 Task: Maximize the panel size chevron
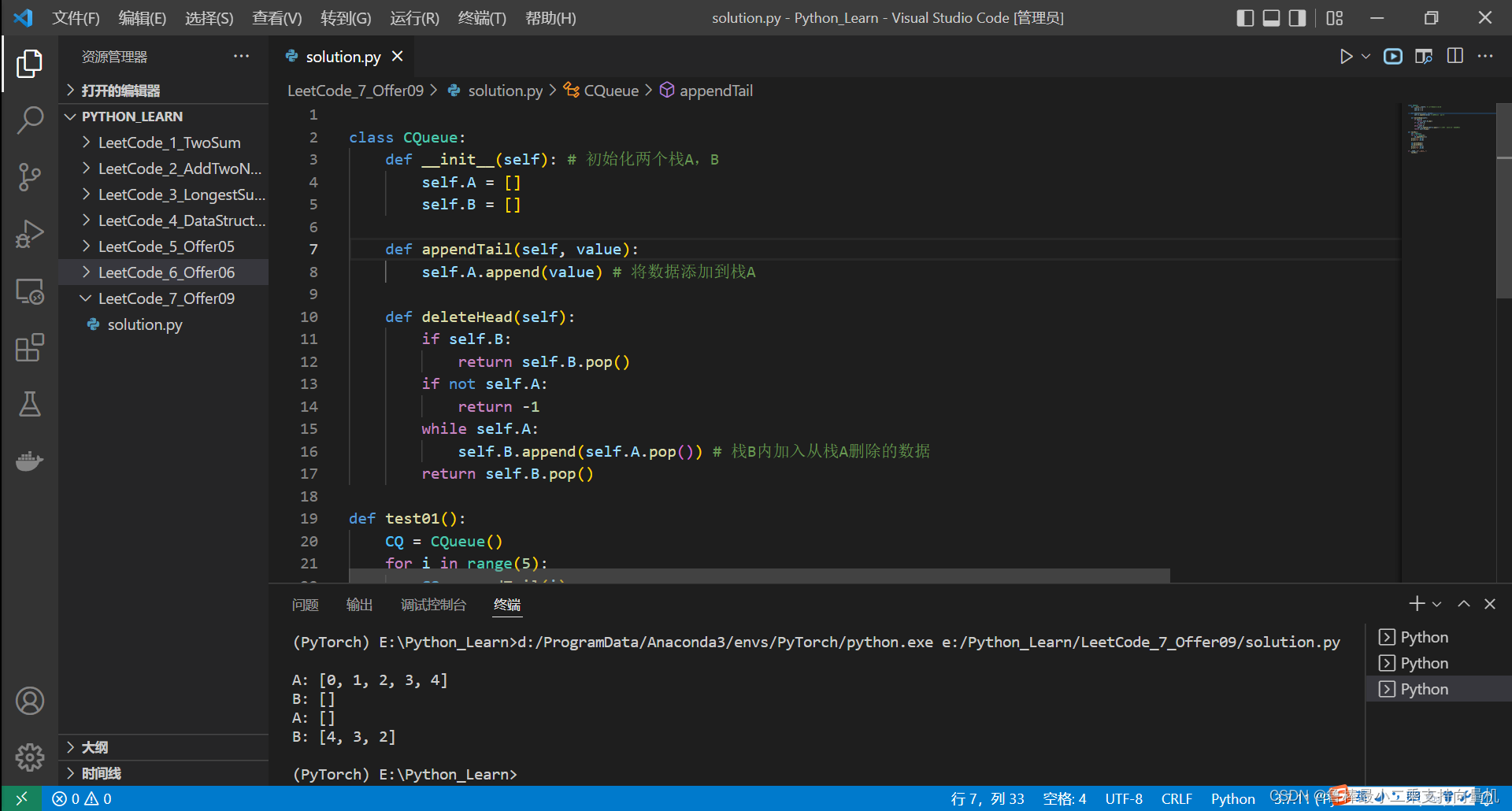(1464, 604)
